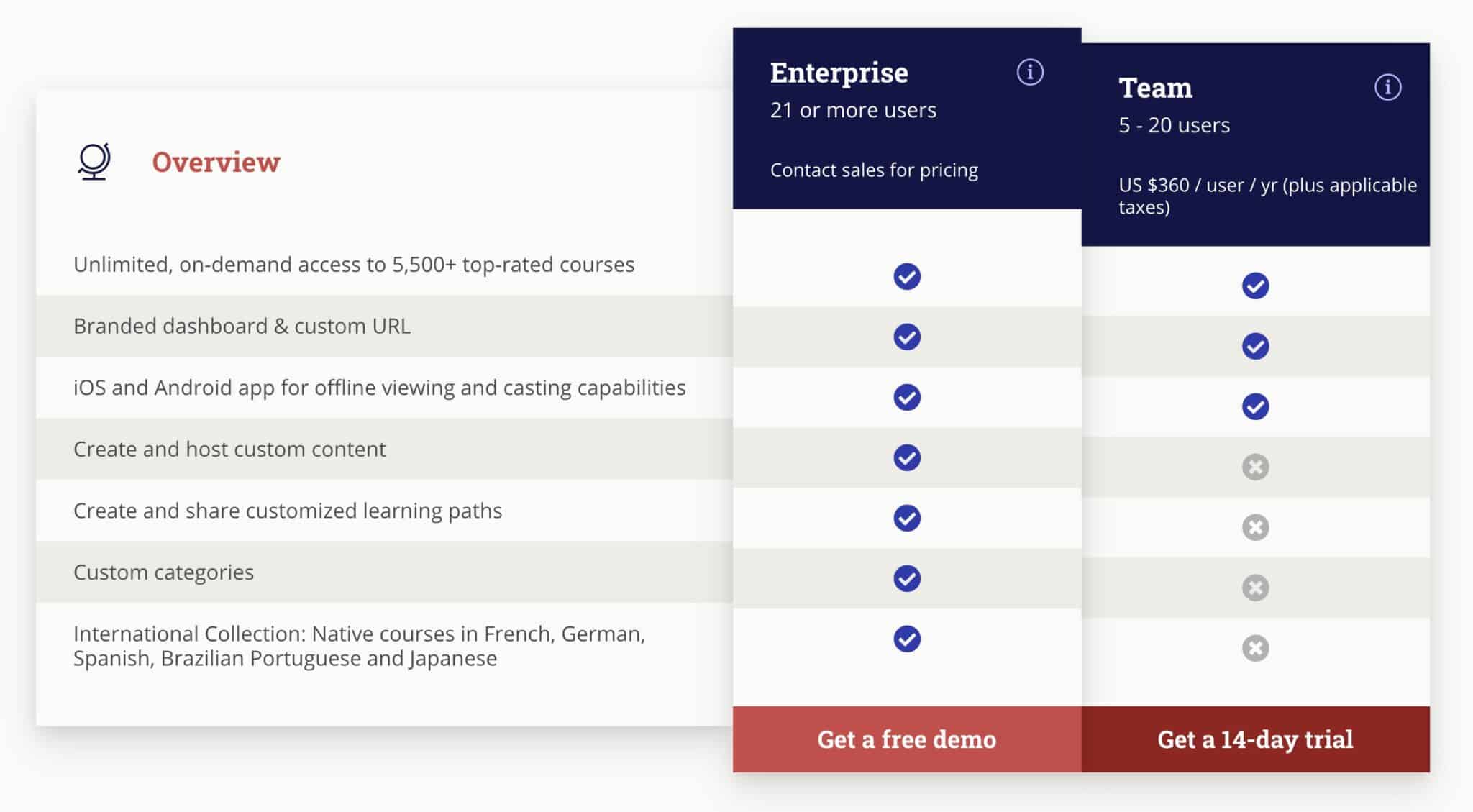Click the X icon for Team custom content
Image resolution: width=1473 pixels, height=812 pixels.
[x=1254, y=467]
